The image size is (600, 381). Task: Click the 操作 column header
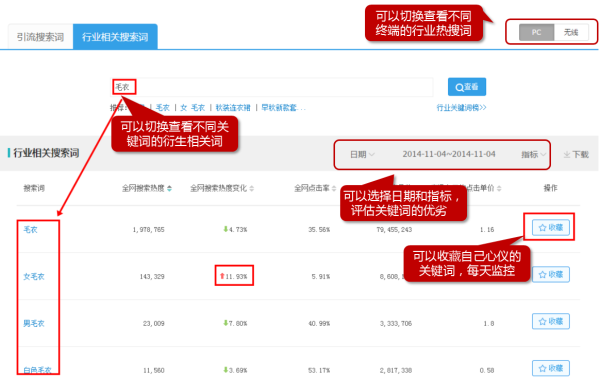pos(550,188)
